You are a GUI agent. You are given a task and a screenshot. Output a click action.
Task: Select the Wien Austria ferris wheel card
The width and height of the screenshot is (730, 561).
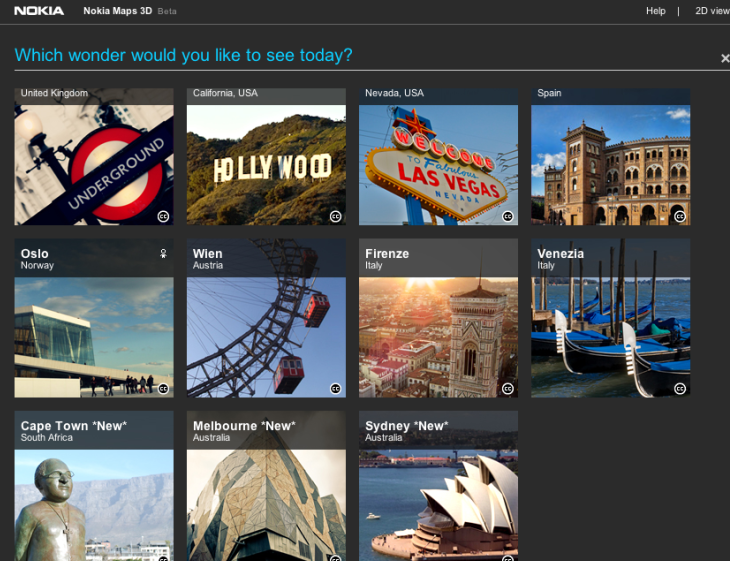click(x=266, y=318)
